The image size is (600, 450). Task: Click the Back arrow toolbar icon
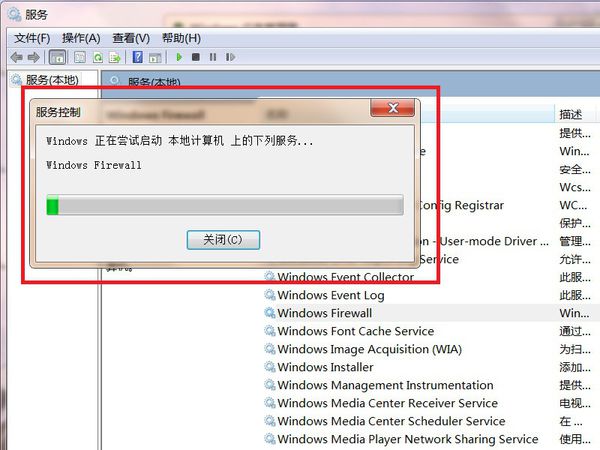pos(16,57)
